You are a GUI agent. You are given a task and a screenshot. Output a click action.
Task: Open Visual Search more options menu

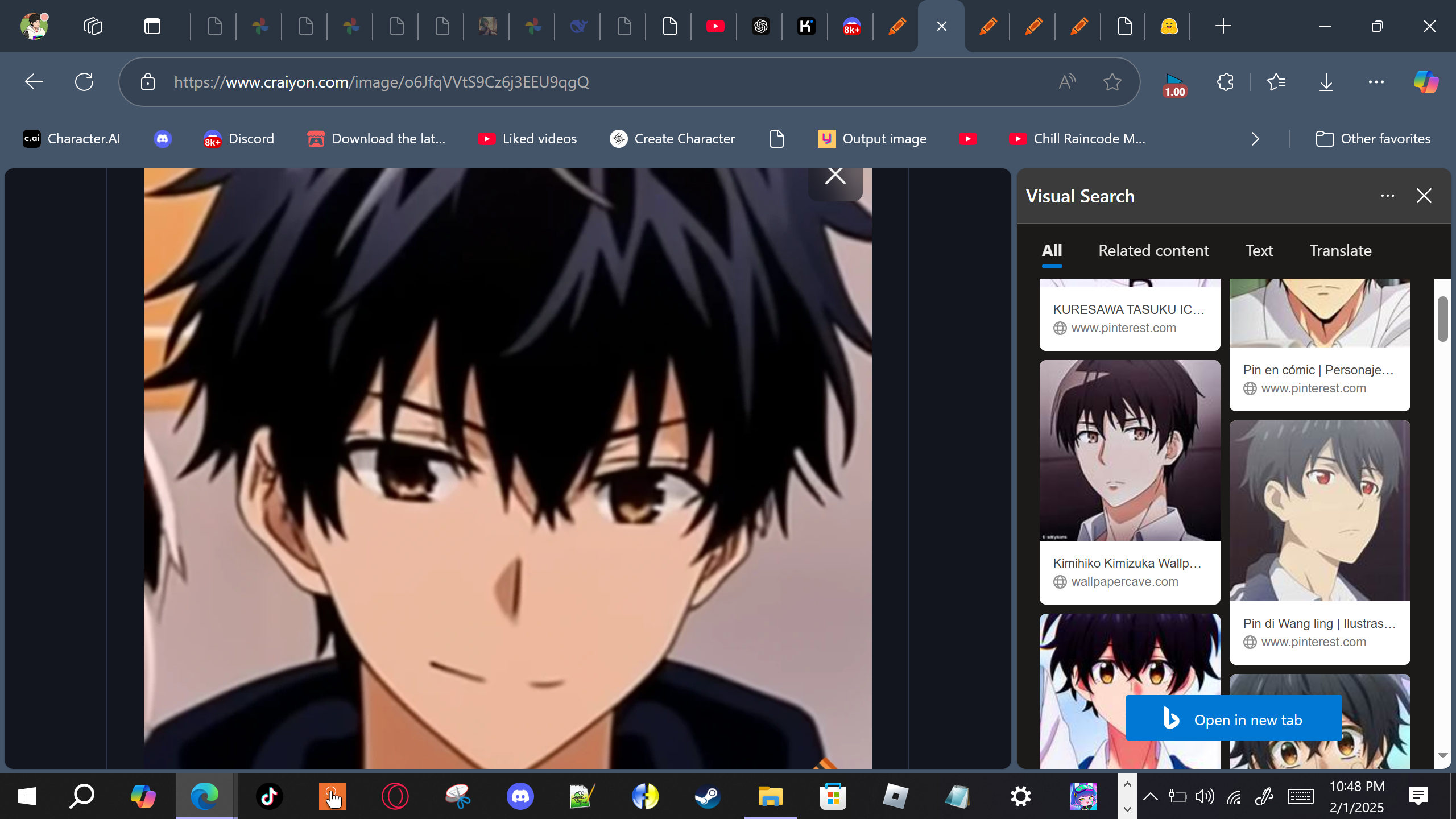pos(1387,196)
